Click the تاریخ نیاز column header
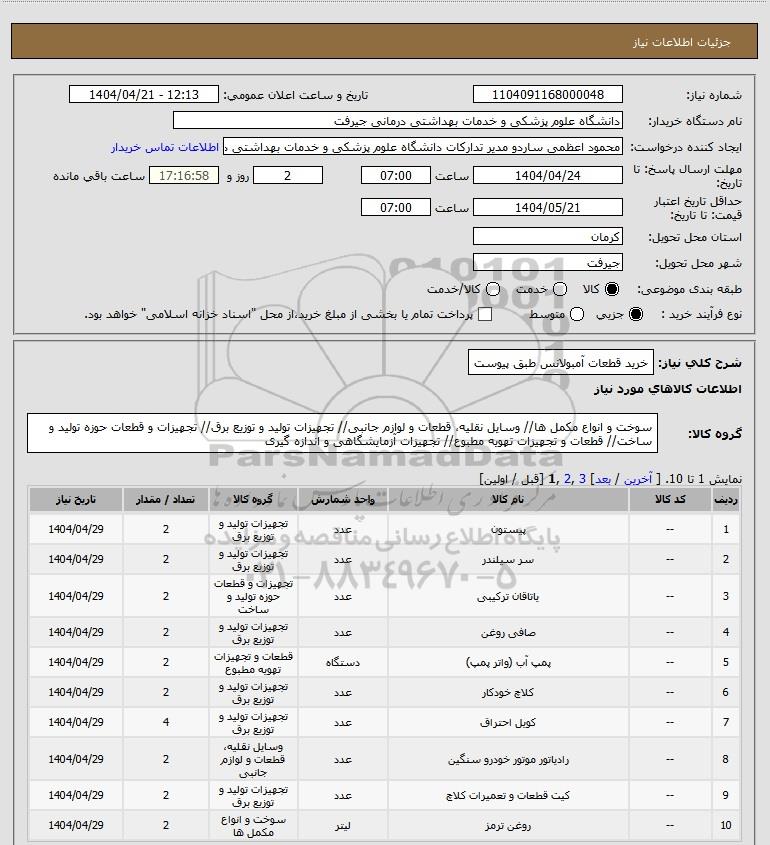 76,500
